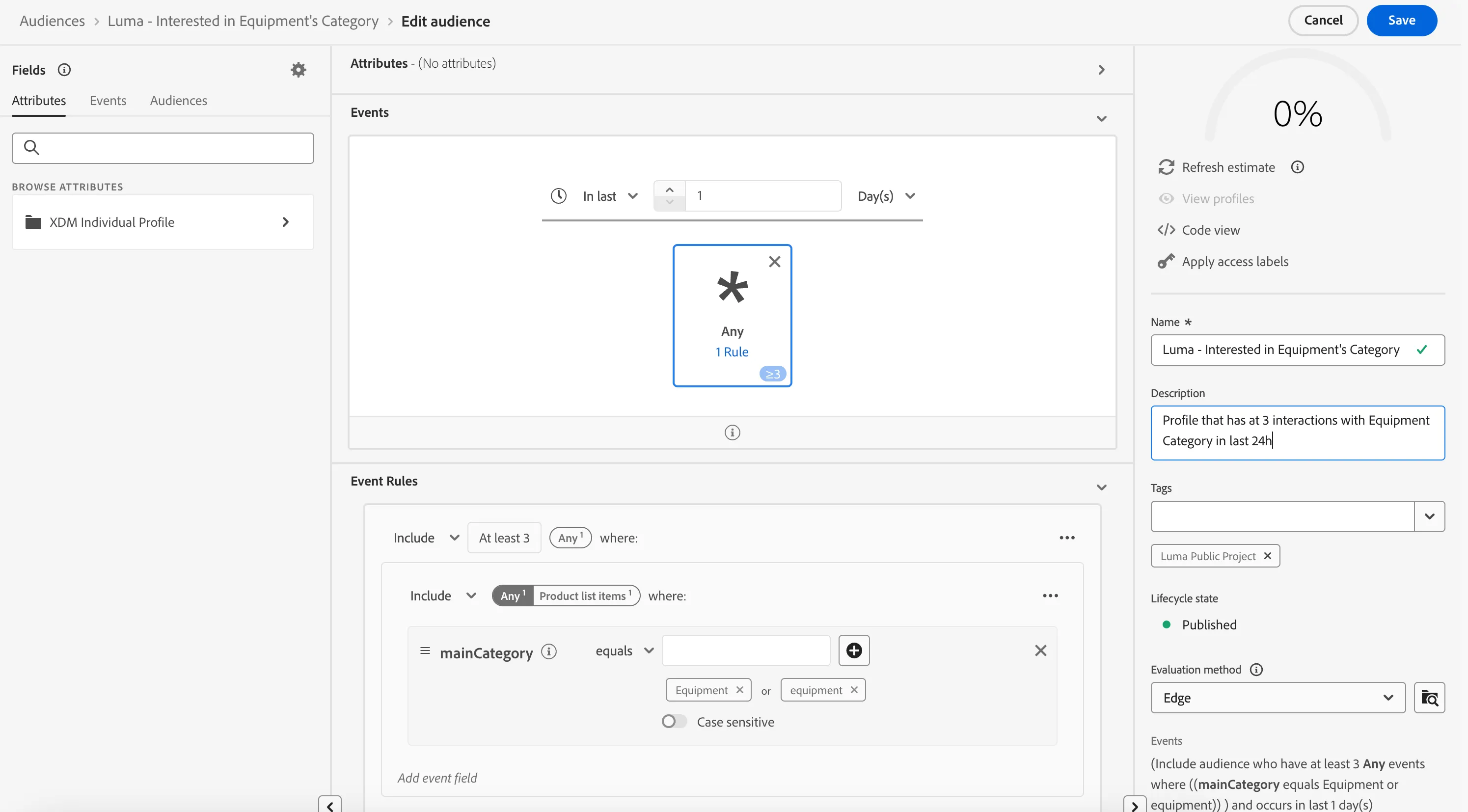Click the Description text area
Image resolution: width=1468 pixels, height=812 pixels.
[x=1297, y=432]
